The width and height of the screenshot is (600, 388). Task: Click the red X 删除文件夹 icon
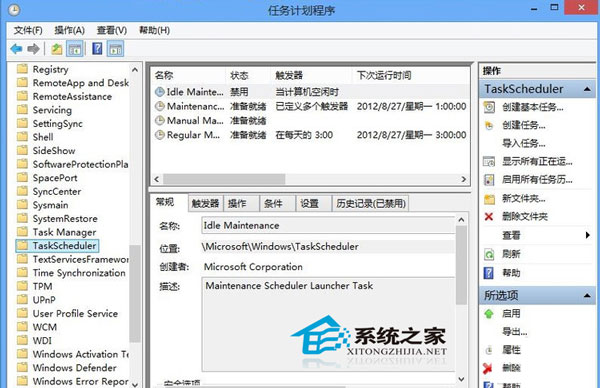tap(489, 217)
